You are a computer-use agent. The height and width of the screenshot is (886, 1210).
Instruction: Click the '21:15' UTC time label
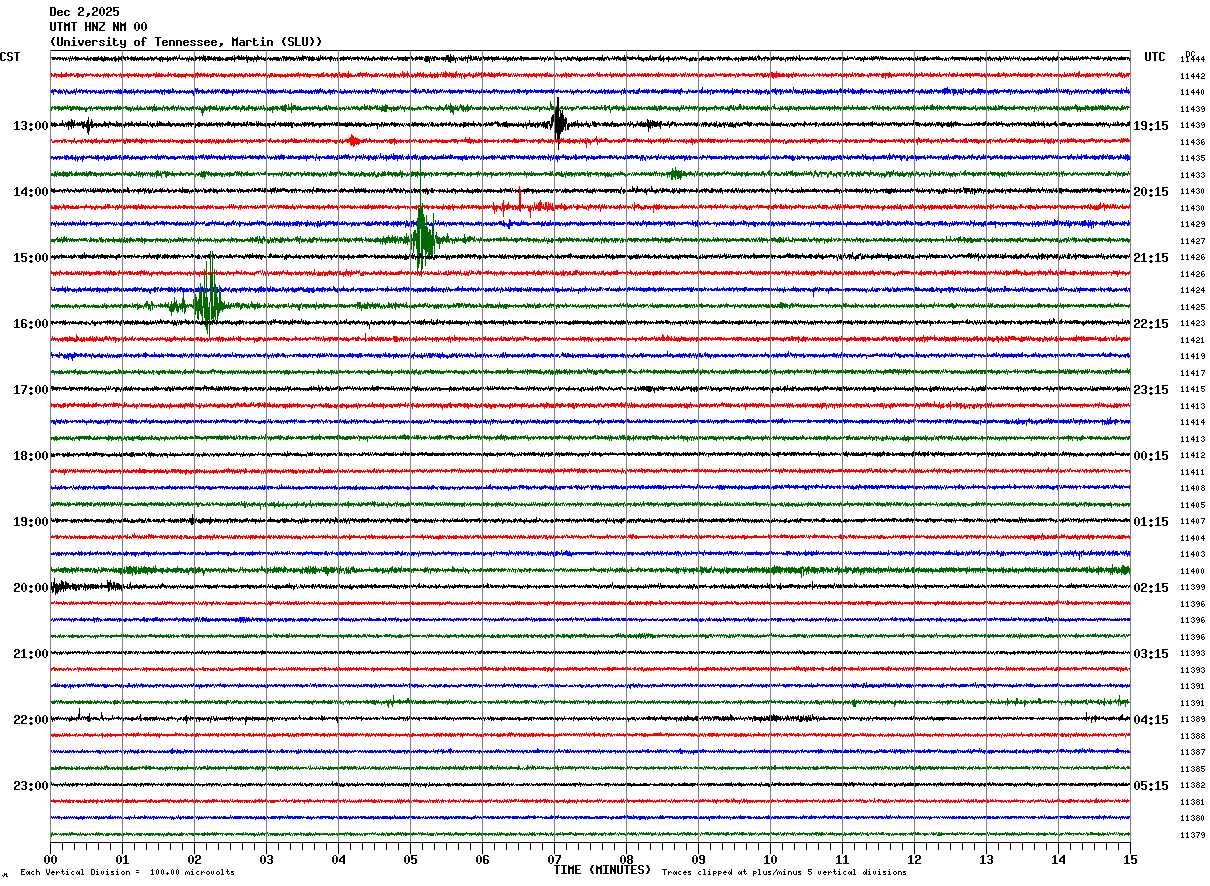[x=1151, y=257]
